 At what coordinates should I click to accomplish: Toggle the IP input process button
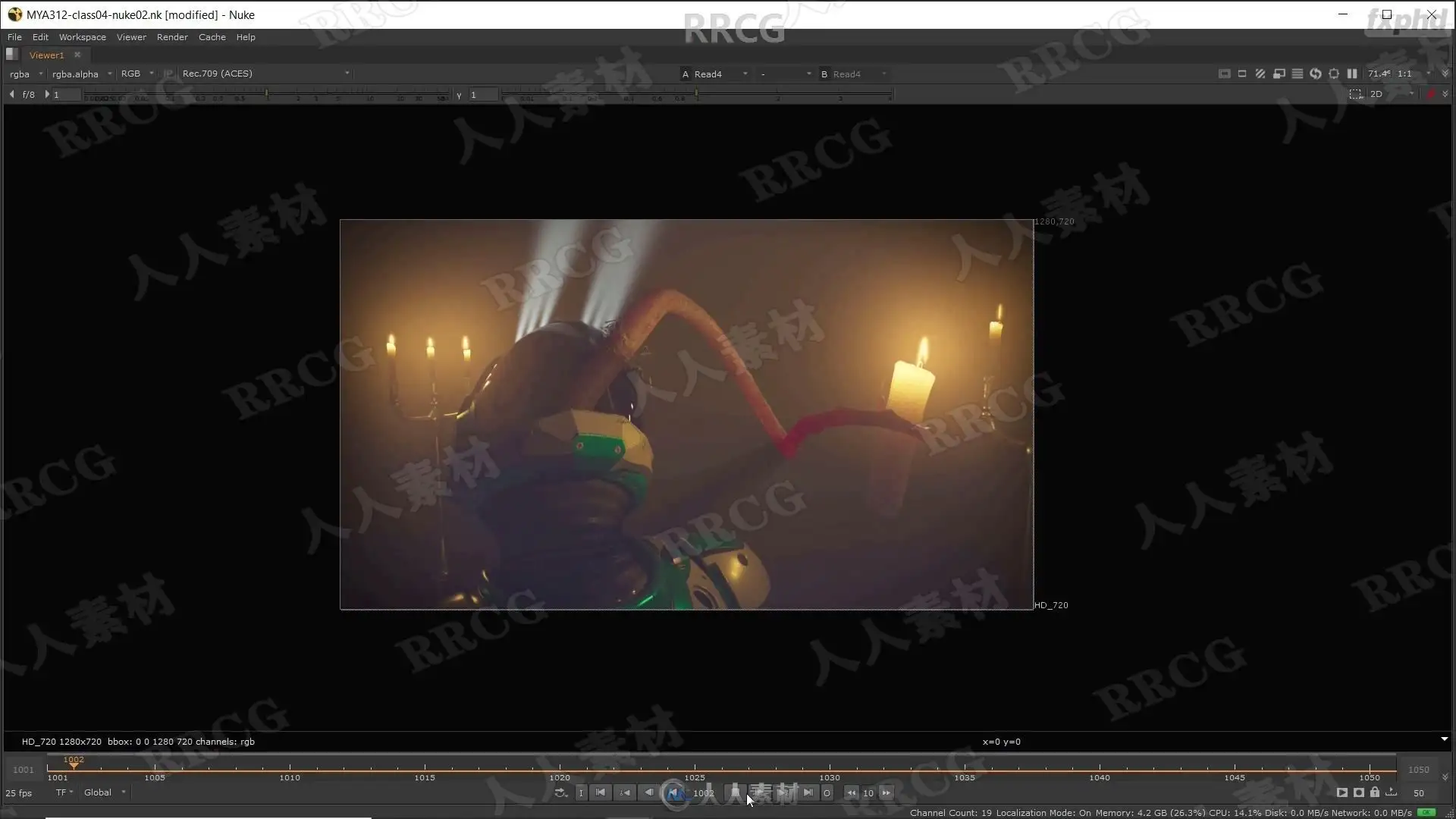168,74
